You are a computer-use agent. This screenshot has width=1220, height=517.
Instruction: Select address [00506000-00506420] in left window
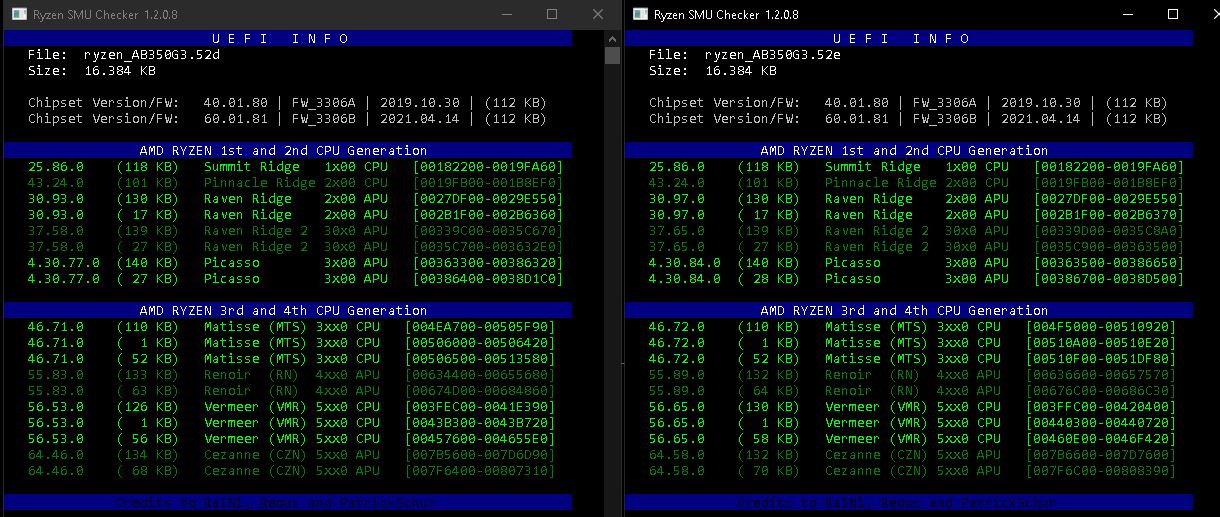[480, 343]
